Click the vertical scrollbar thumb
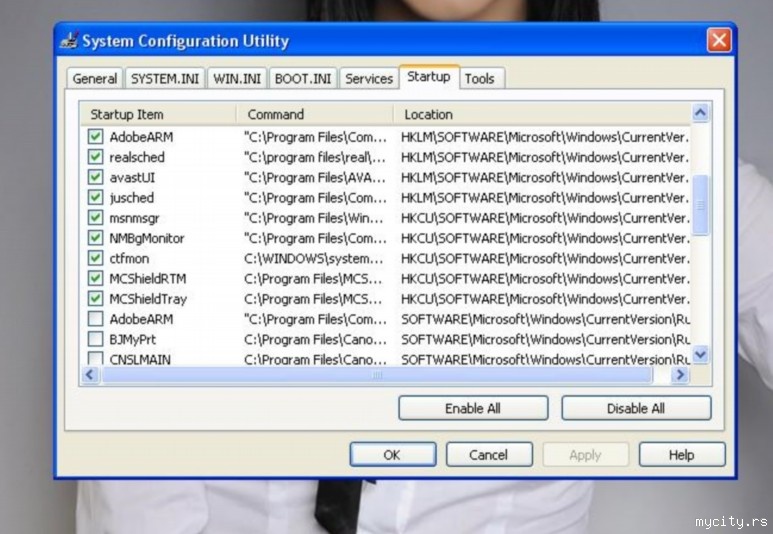 point(701,205)
